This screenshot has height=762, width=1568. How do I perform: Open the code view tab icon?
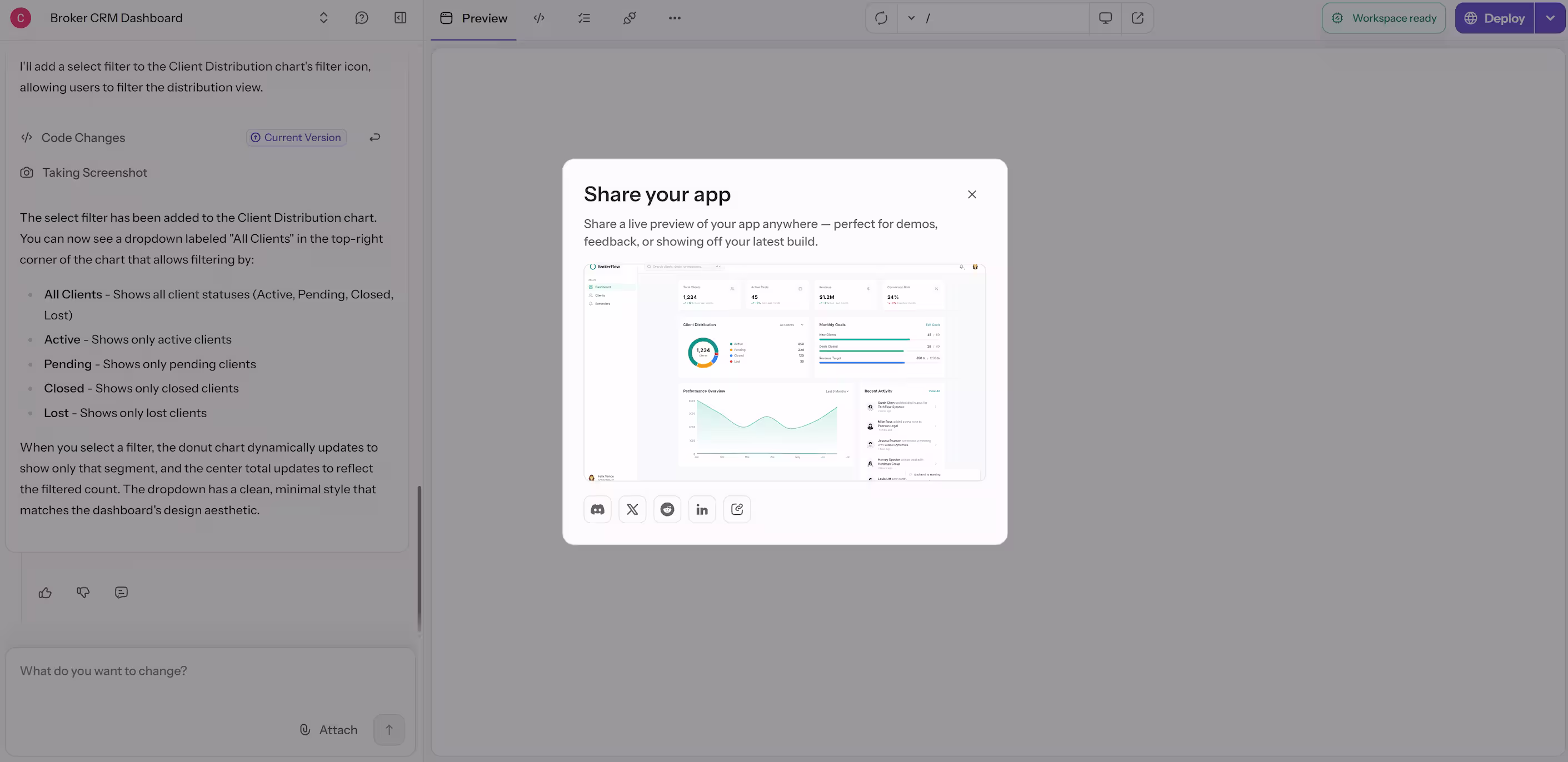point(539,18)
